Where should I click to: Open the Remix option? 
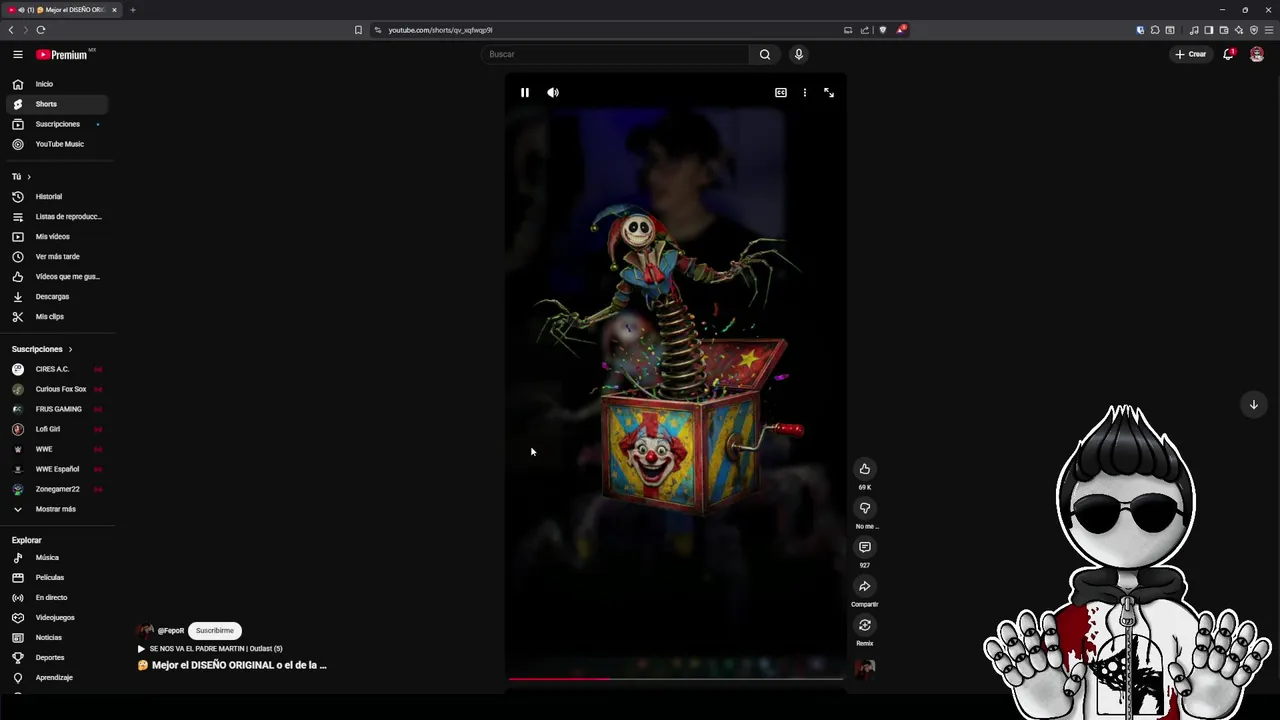pyautogui.click(x=865, y=625)
